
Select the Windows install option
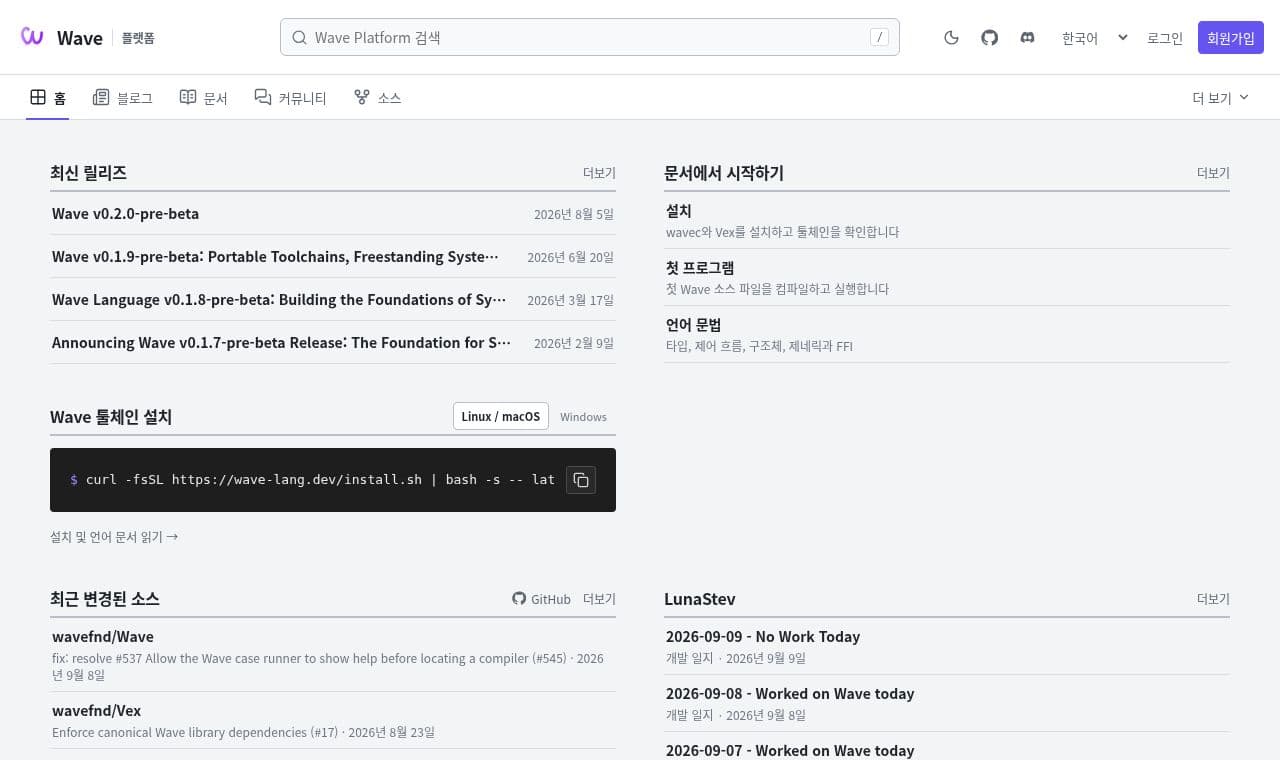click(583, 416)
